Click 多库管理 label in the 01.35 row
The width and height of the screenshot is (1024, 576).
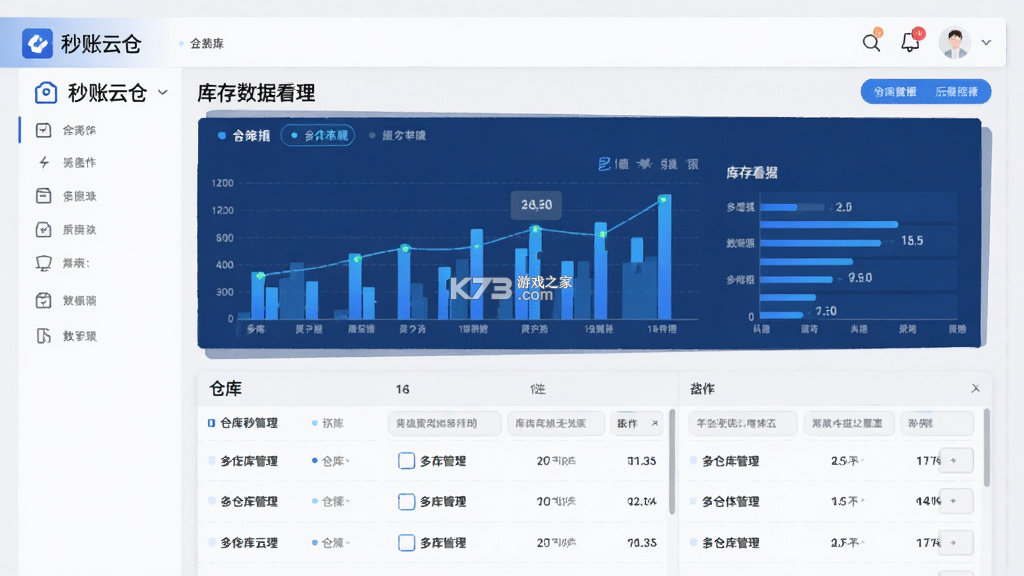(x=443, y=461)
